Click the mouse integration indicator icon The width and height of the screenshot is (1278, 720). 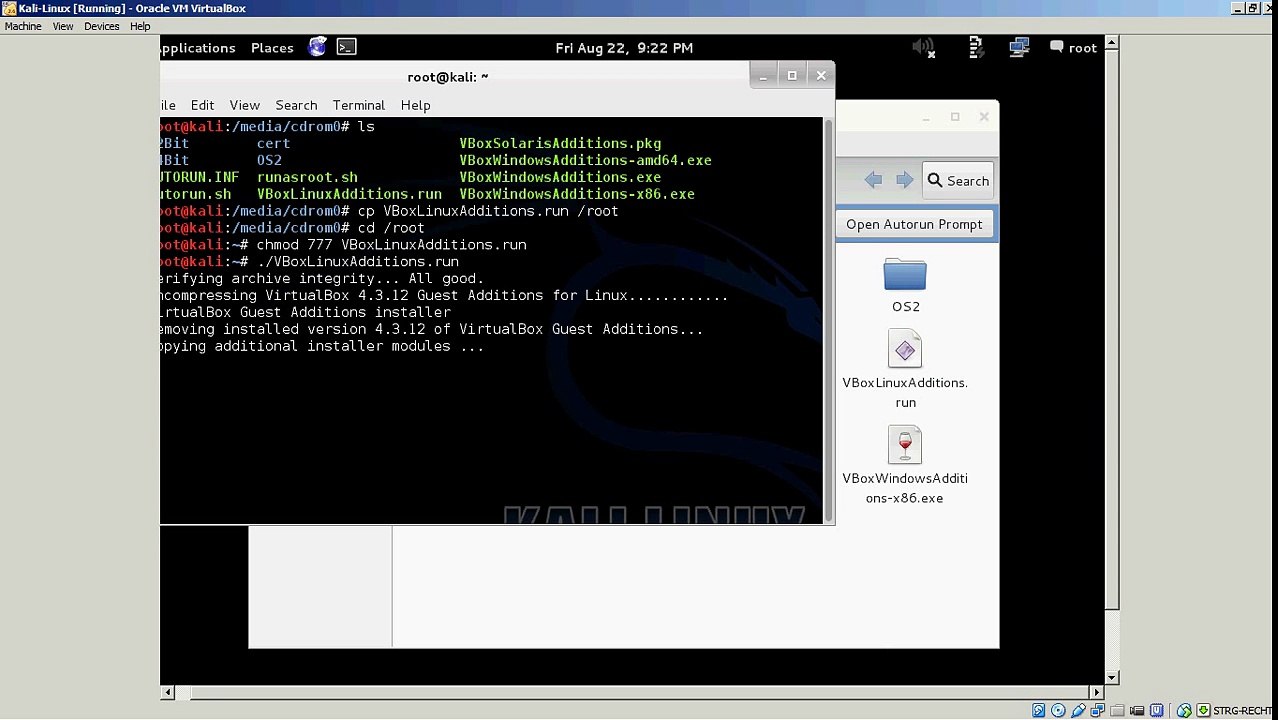tap(1184, 710)
